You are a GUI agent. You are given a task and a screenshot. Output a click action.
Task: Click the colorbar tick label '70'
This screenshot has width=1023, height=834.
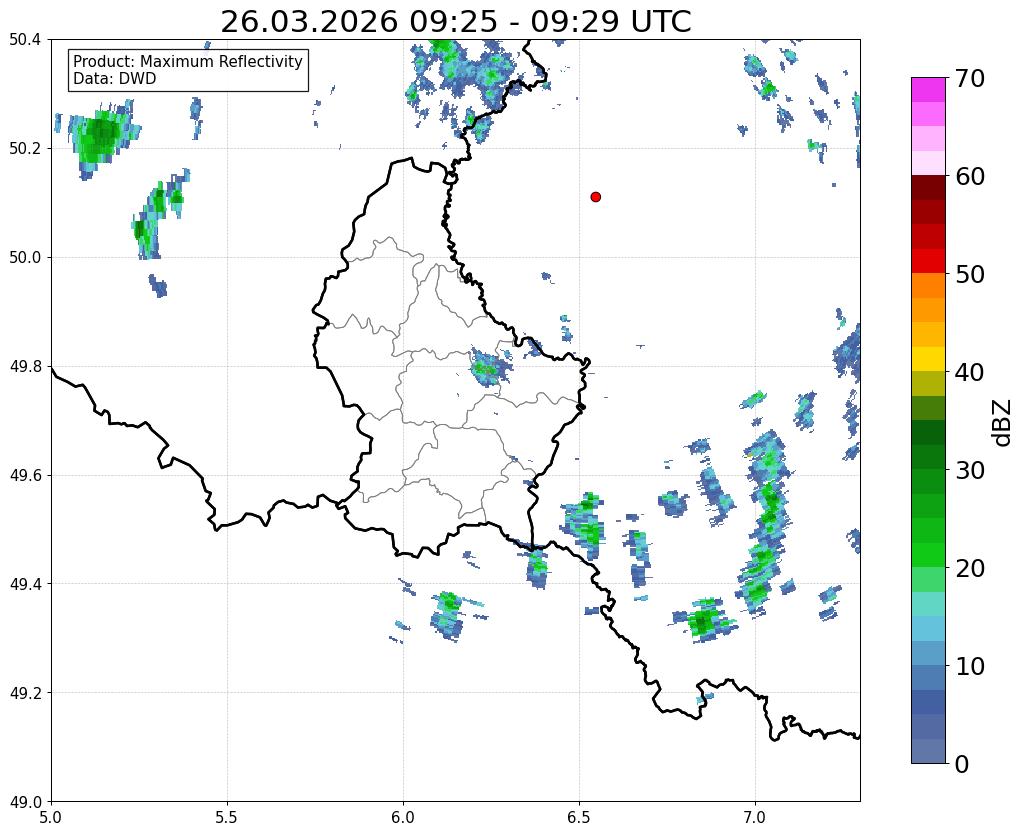pos(970,78)
